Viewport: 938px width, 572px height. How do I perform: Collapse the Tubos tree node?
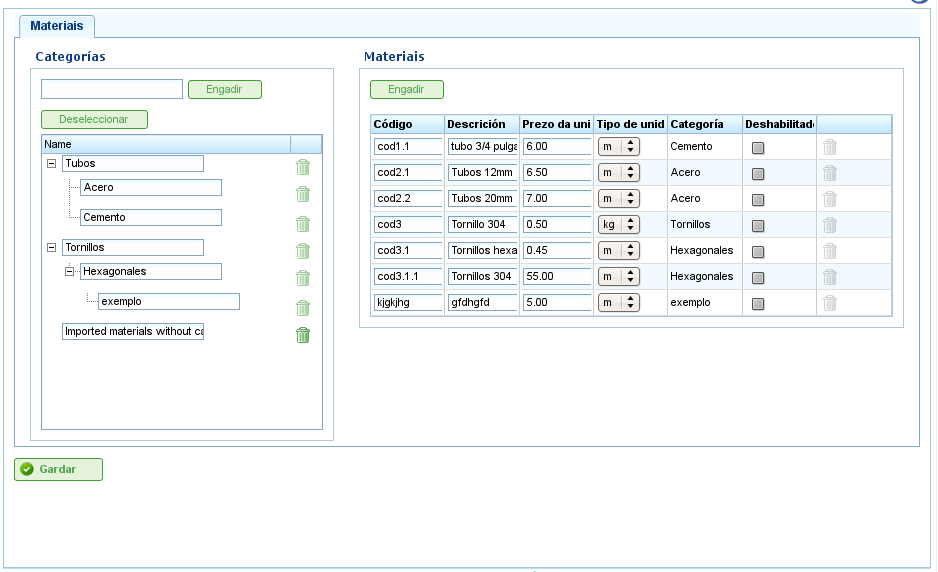(x=51, y=163)
